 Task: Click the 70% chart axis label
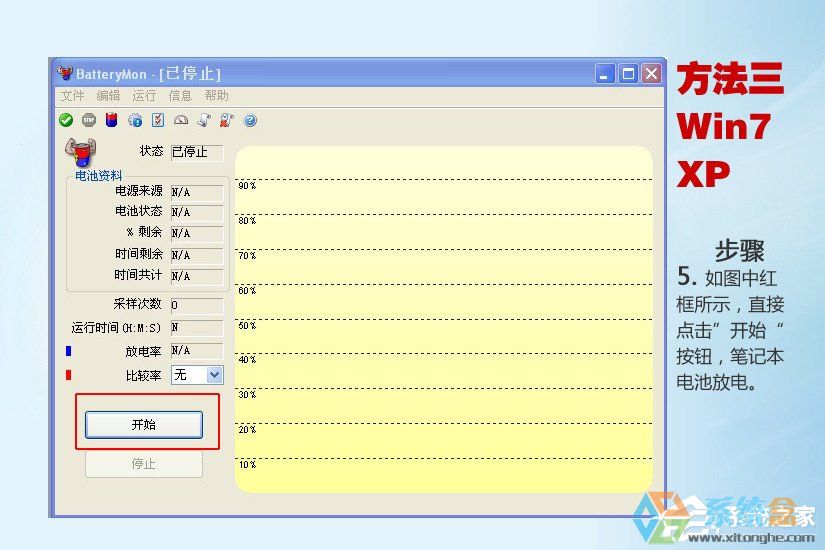coord(247,256)
